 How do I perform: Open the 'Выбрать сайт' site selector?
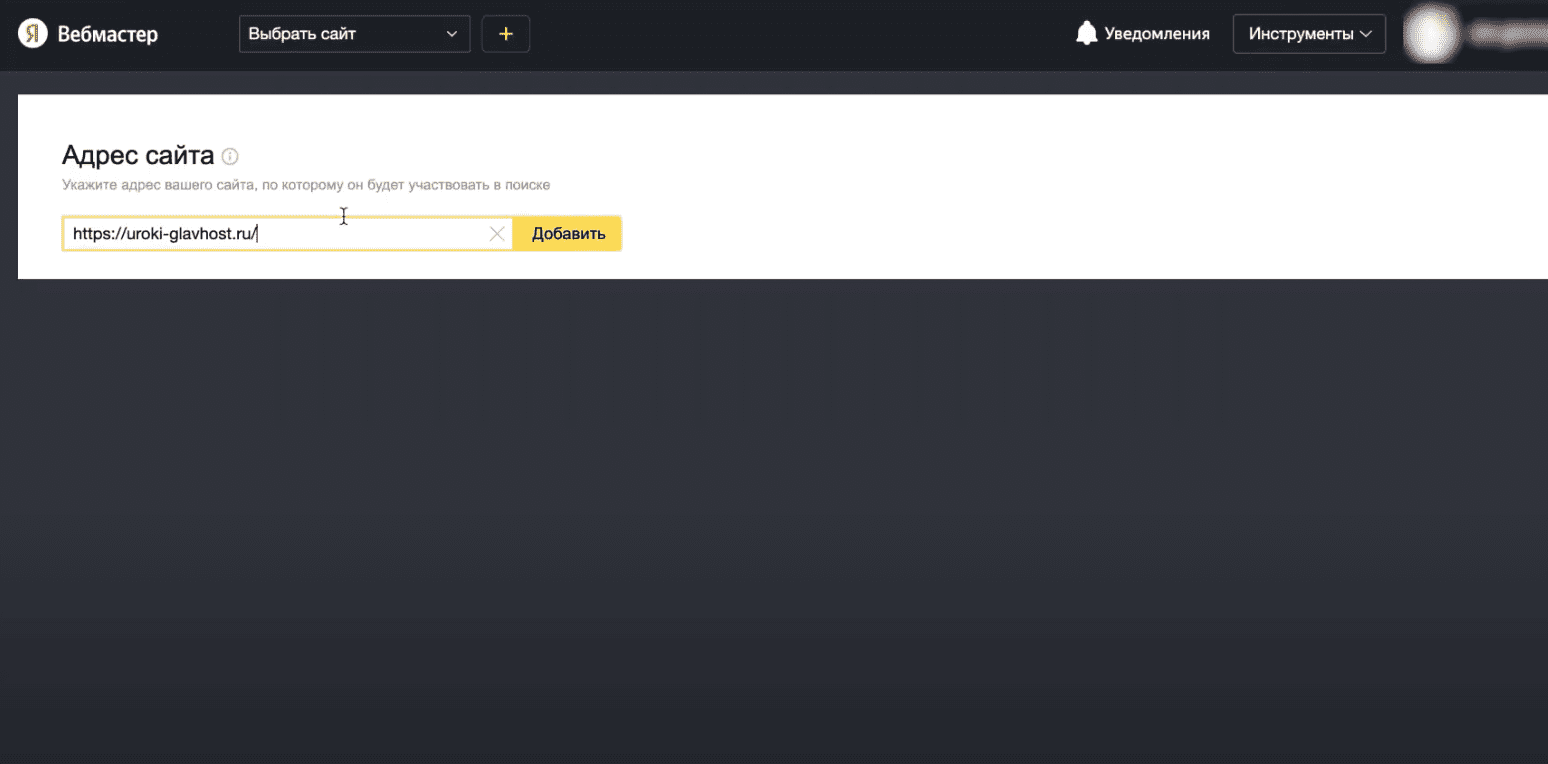click(x=340, y=34)
